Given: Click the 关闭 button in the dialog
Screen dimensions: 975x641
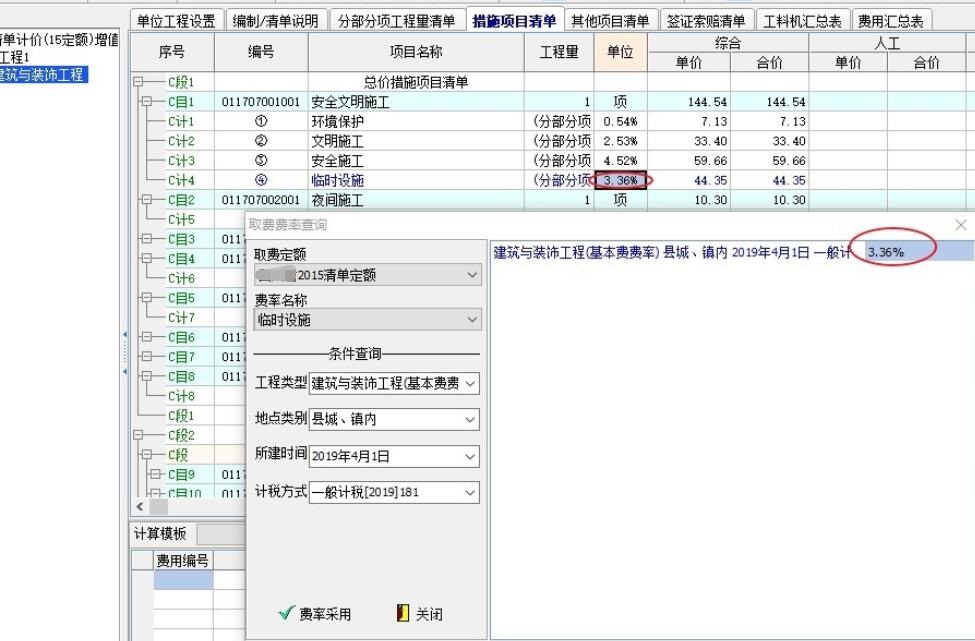Looking at the screenshot, I should pyautogui.click(x=420, y=614).
